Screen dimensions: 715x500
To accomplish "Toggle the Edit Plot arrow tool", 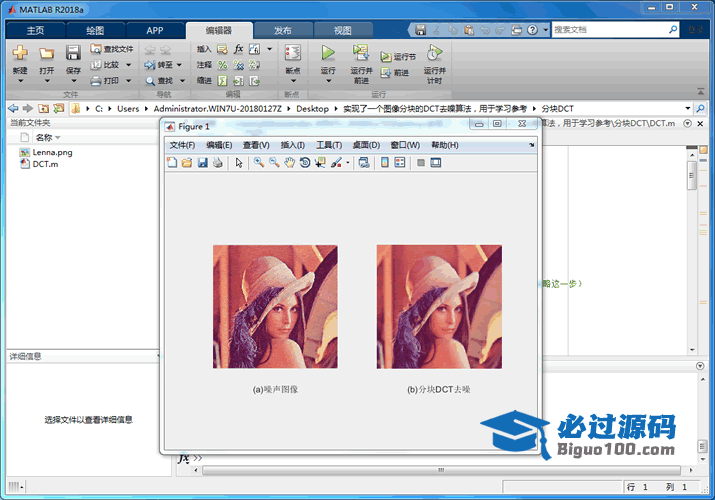I will (x=239, y=163).
